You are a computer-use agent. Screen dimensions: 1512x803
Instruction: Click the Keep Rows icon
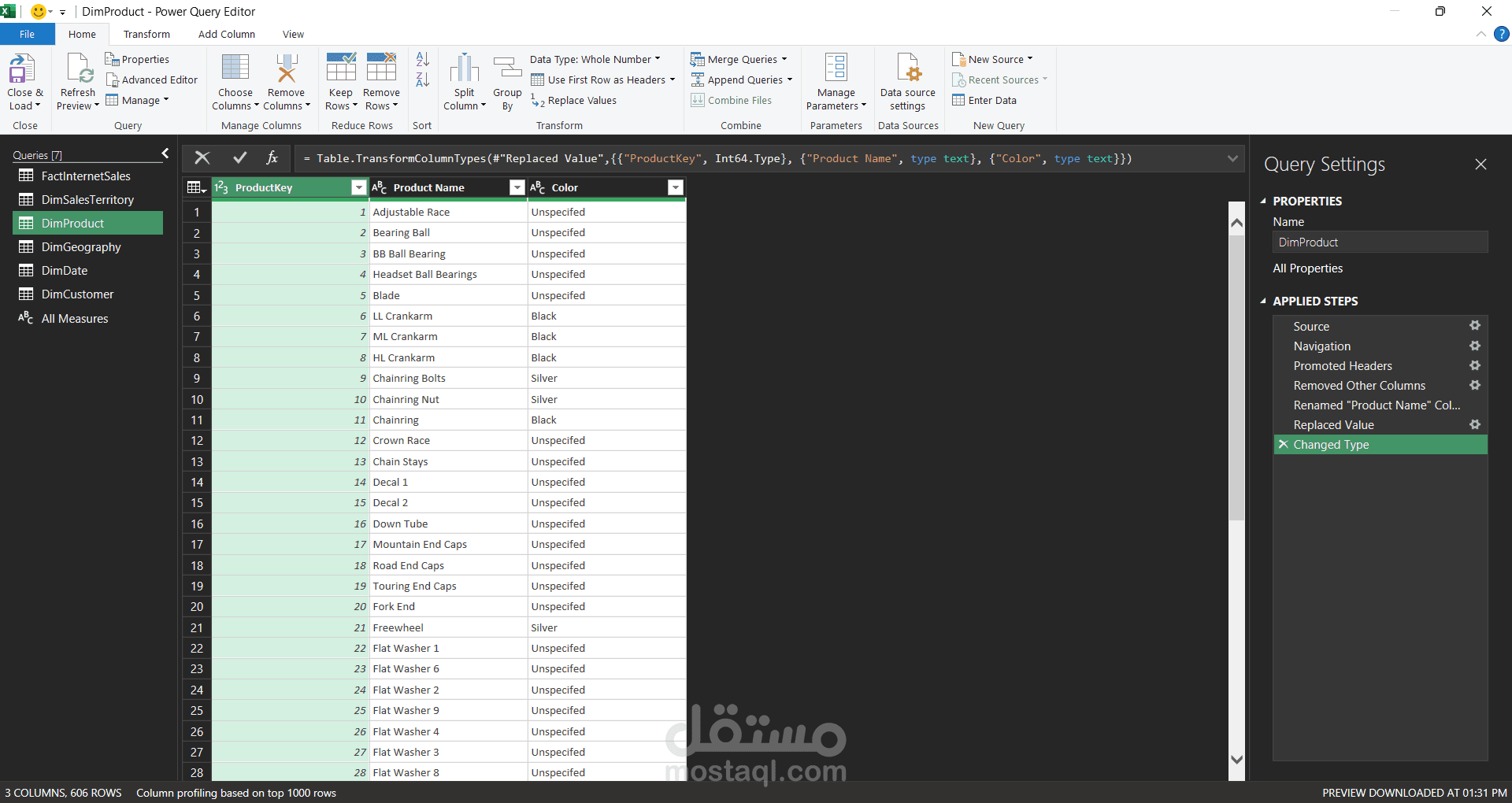[x=341, y=67]
